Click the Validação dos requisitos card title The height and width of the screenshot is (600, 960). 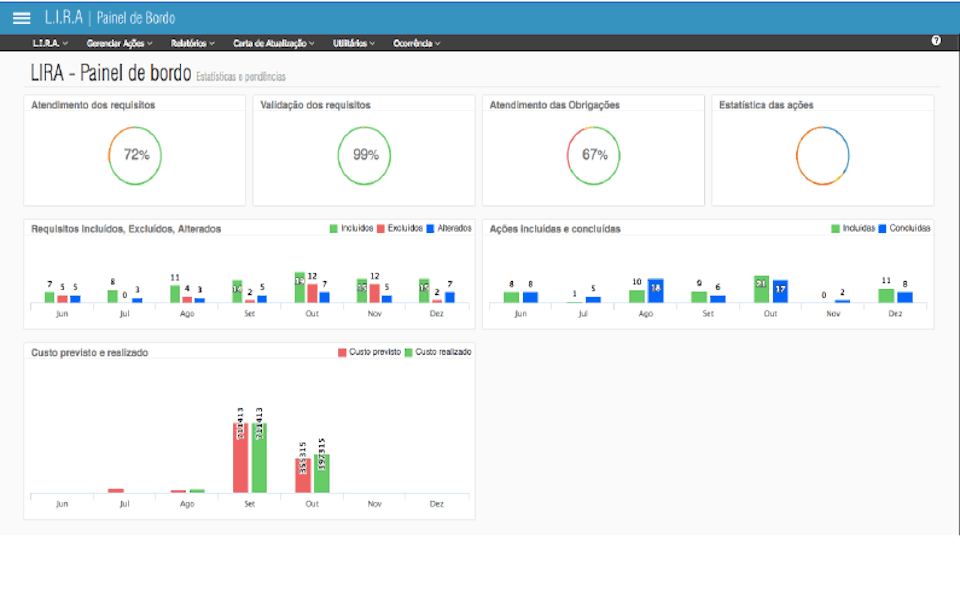tap(315, 105)
